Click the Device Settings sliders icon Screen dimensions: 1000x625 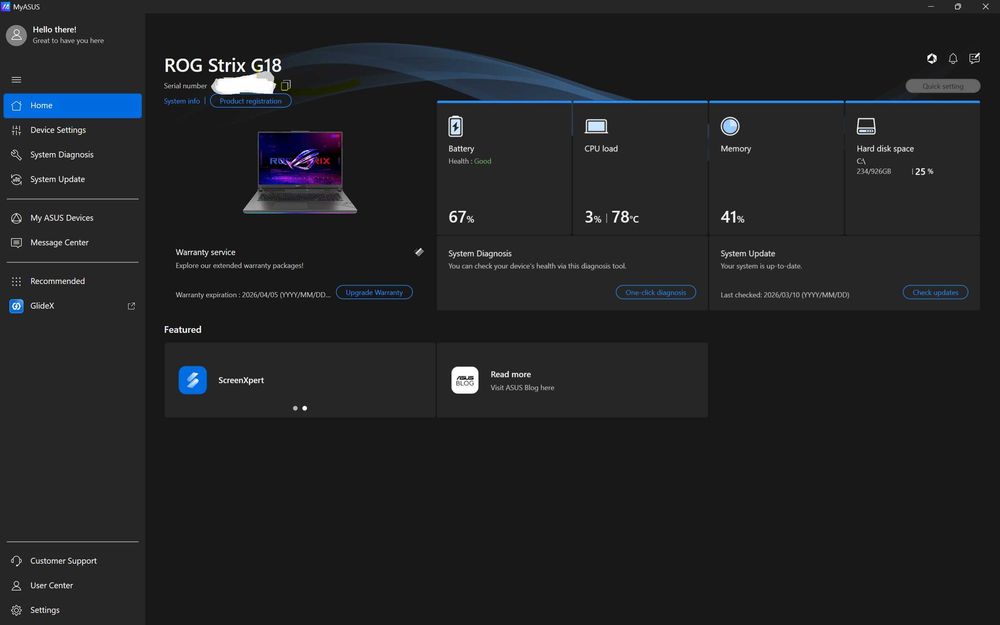click(x=17, y=130)
